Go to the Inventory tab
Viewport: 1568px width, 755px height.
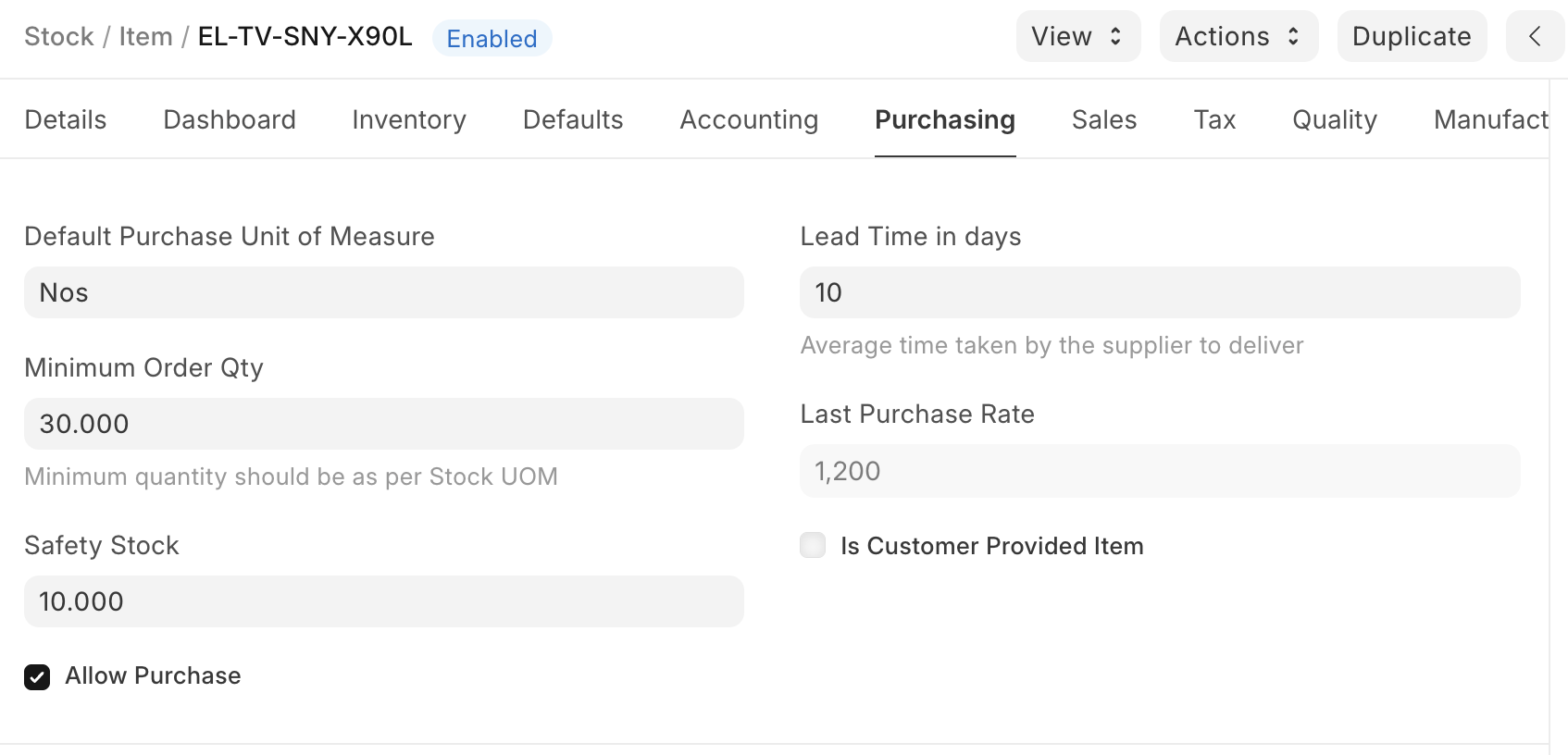409,119
